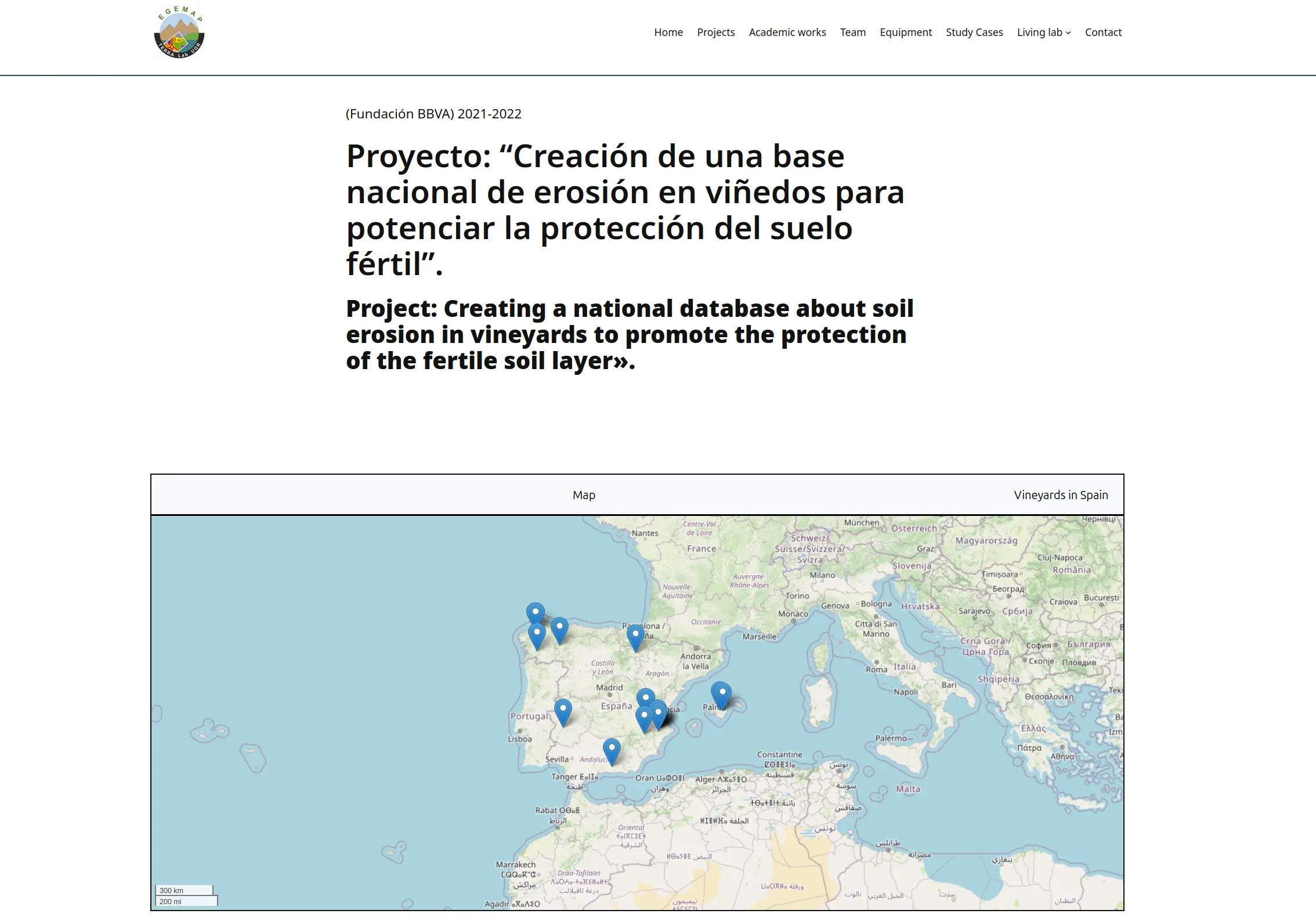Open the Living lab menu item
The height and width of the screenshot is (921, 1316).
1039,32
